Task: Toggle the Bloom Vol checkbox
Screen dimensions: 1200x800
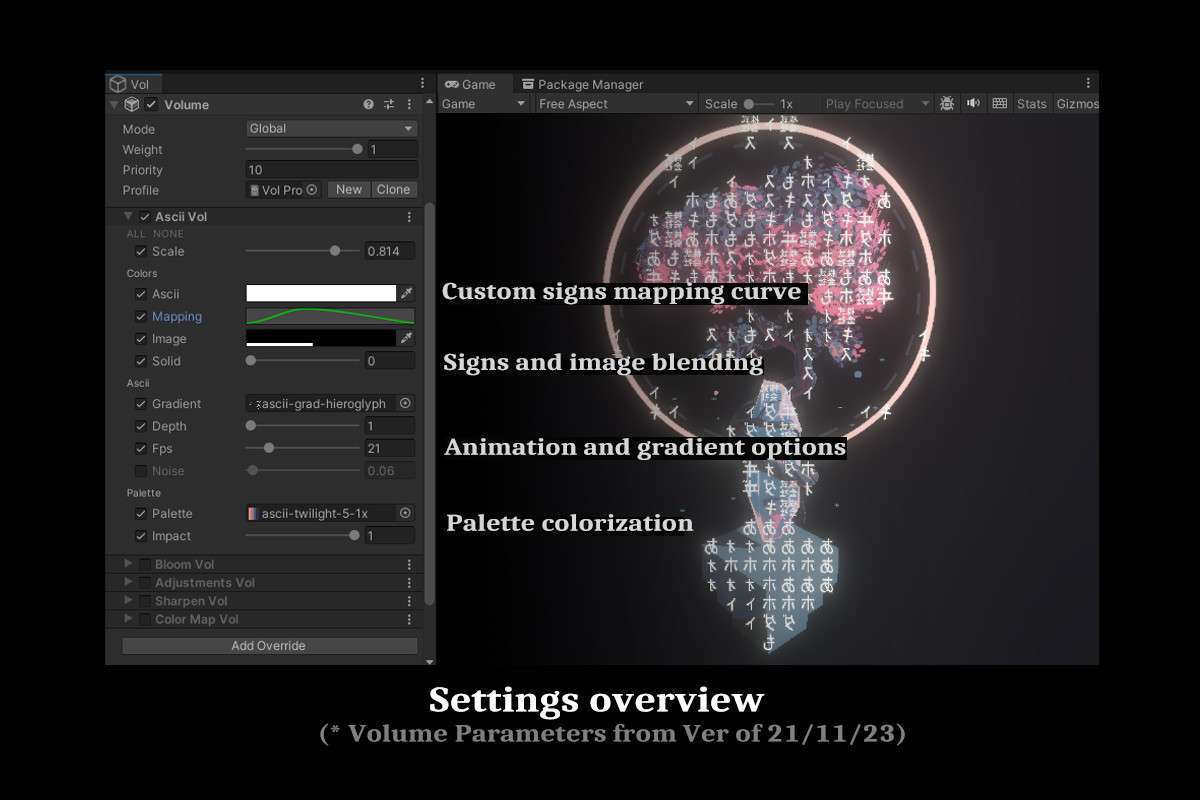Action: [145, 564]
